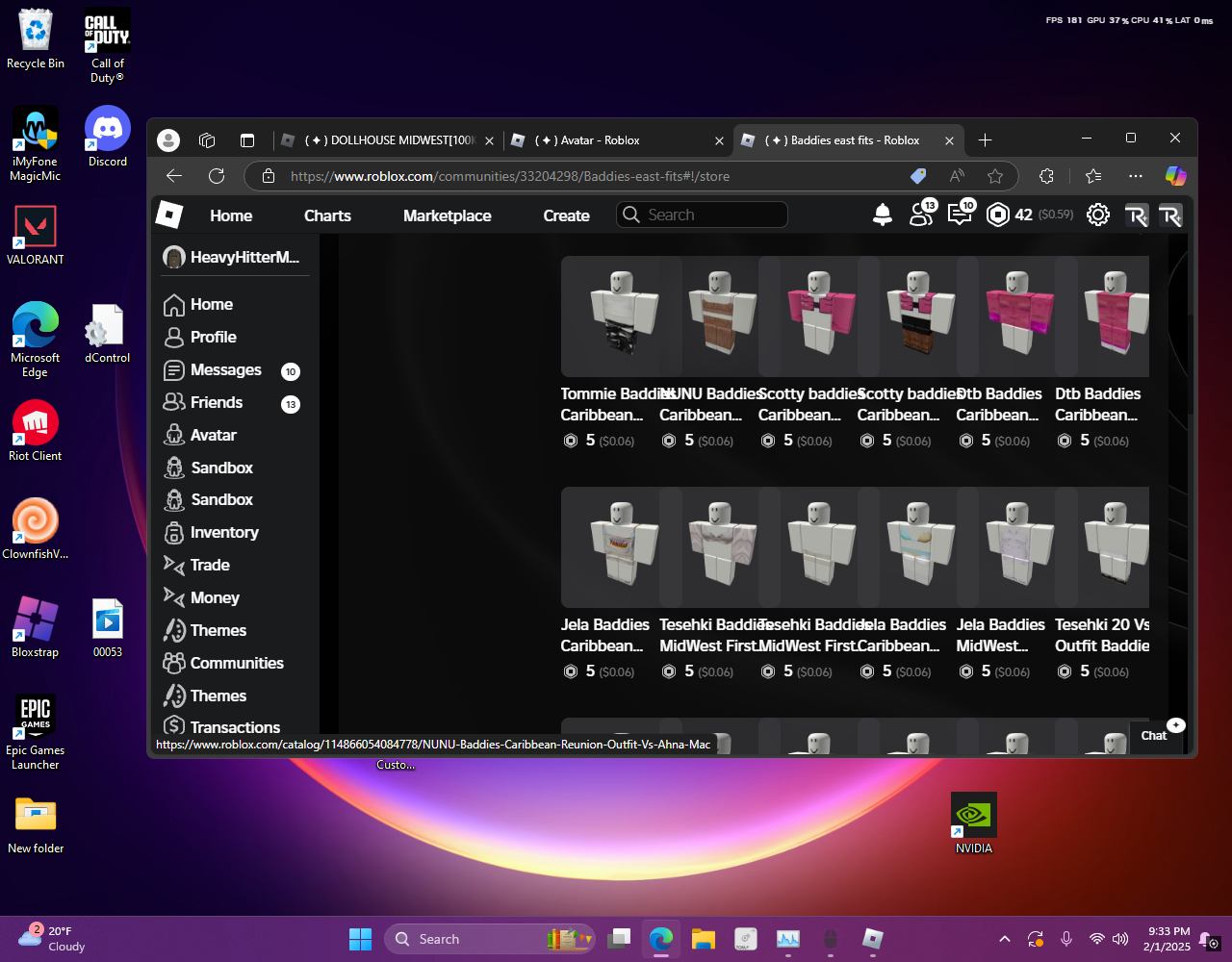Open friend requests icon in header
Viewport: 1232px width, 962px height.
pyautogui.click(x=921, y=215)
